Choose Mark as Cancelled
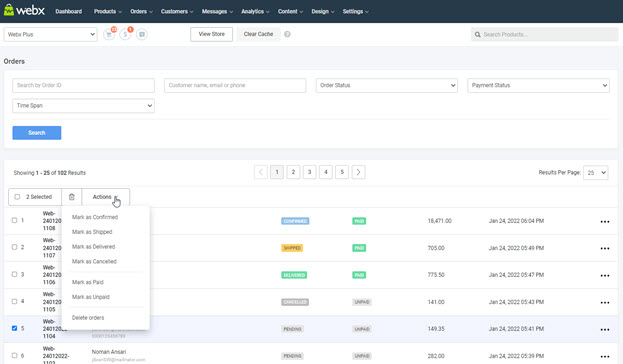 click(94, 261)
